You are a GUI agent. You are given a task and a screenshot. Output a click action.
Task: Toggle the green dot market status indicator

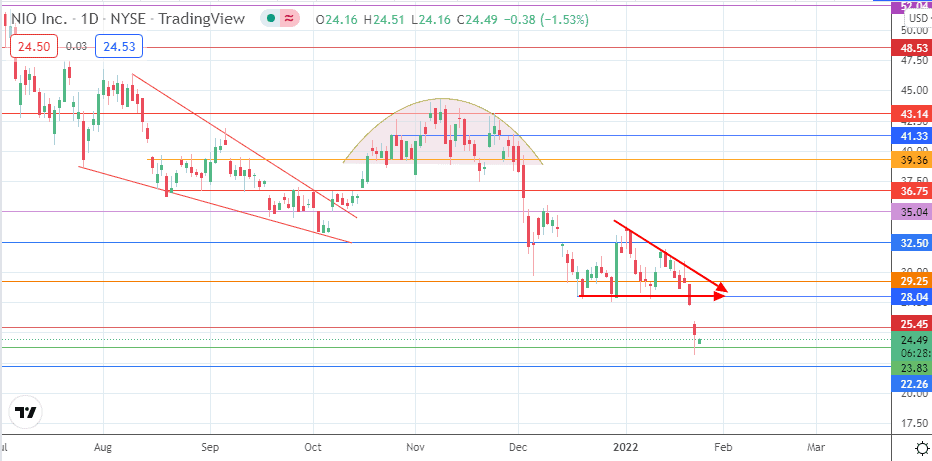click(x=271, y=18)
